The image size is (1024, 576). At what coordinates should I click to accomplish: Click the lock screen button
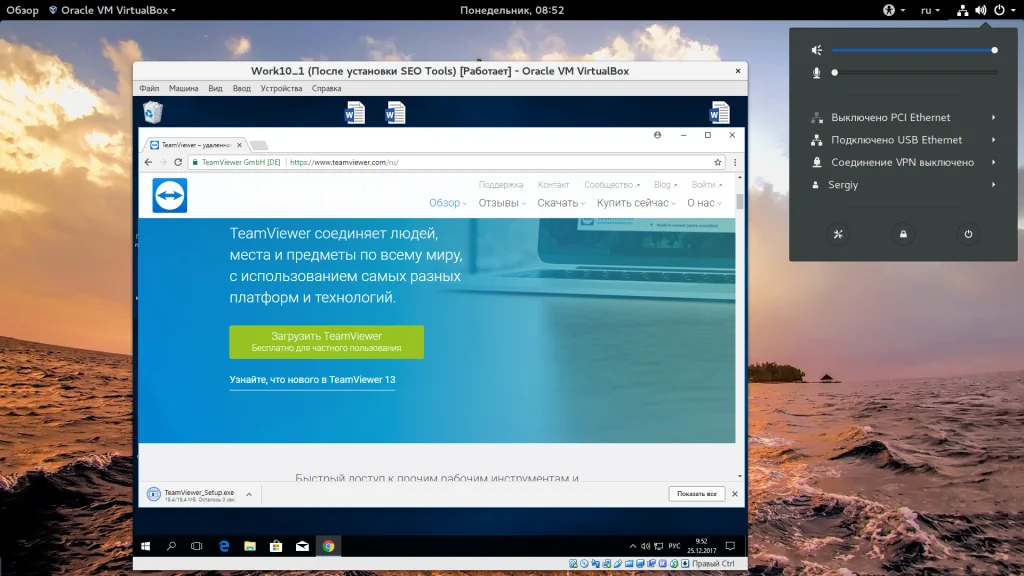click(x=903, y=234)
